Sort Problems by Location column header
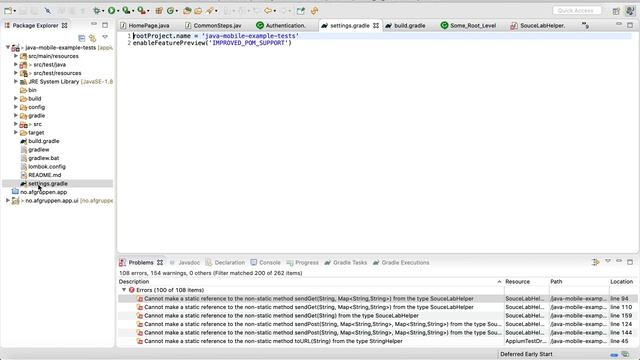The image size is (640, 360). (622, 282)
